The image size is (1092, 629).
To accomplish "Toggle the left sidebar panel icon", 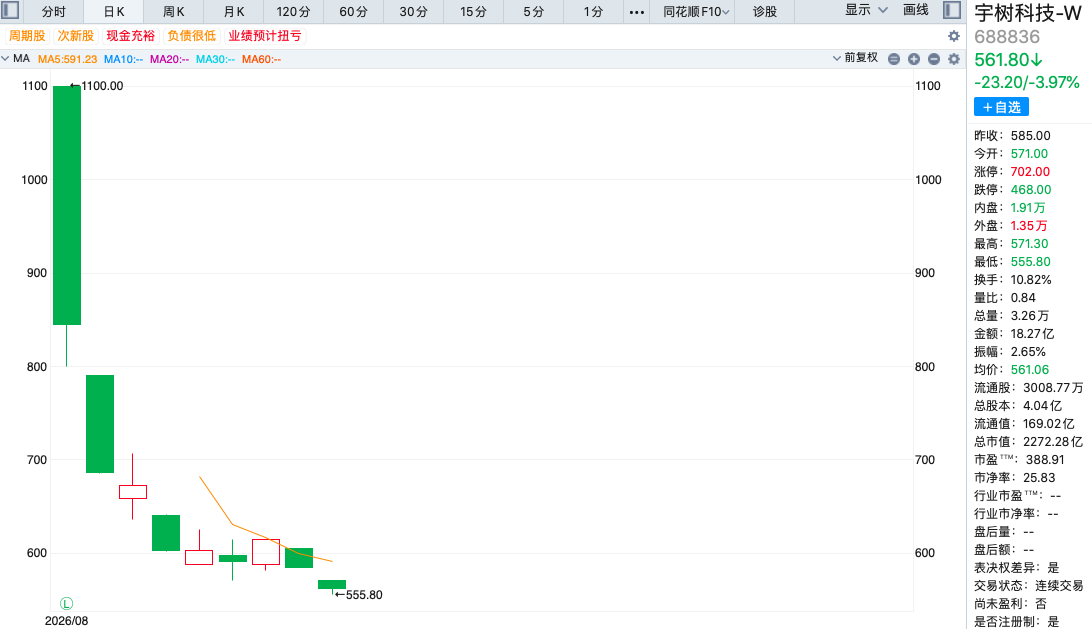I will coord(10,10).
